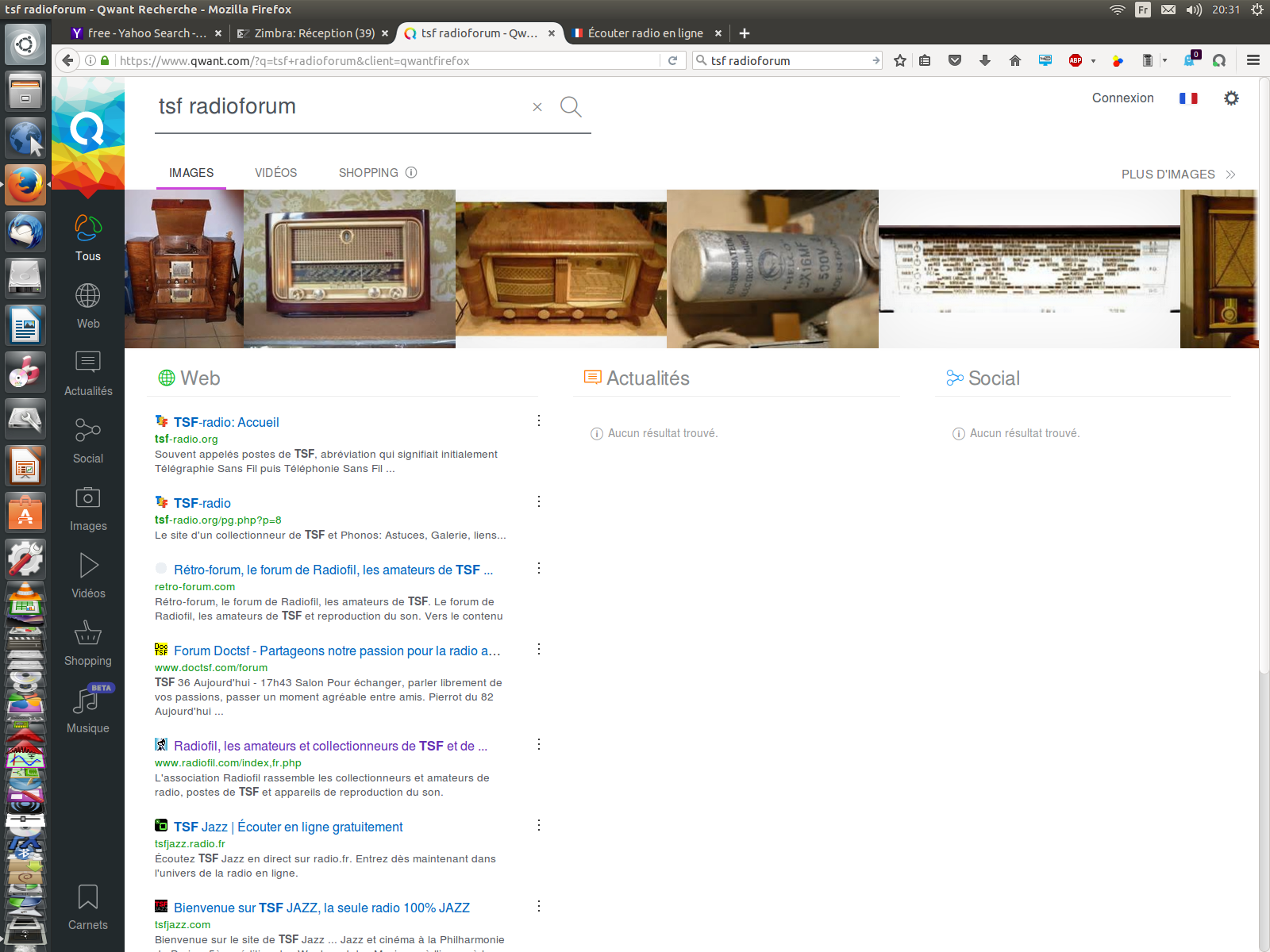Open Qwant settings gear
Viewport: 1270px width, 952px height.
1231,98
